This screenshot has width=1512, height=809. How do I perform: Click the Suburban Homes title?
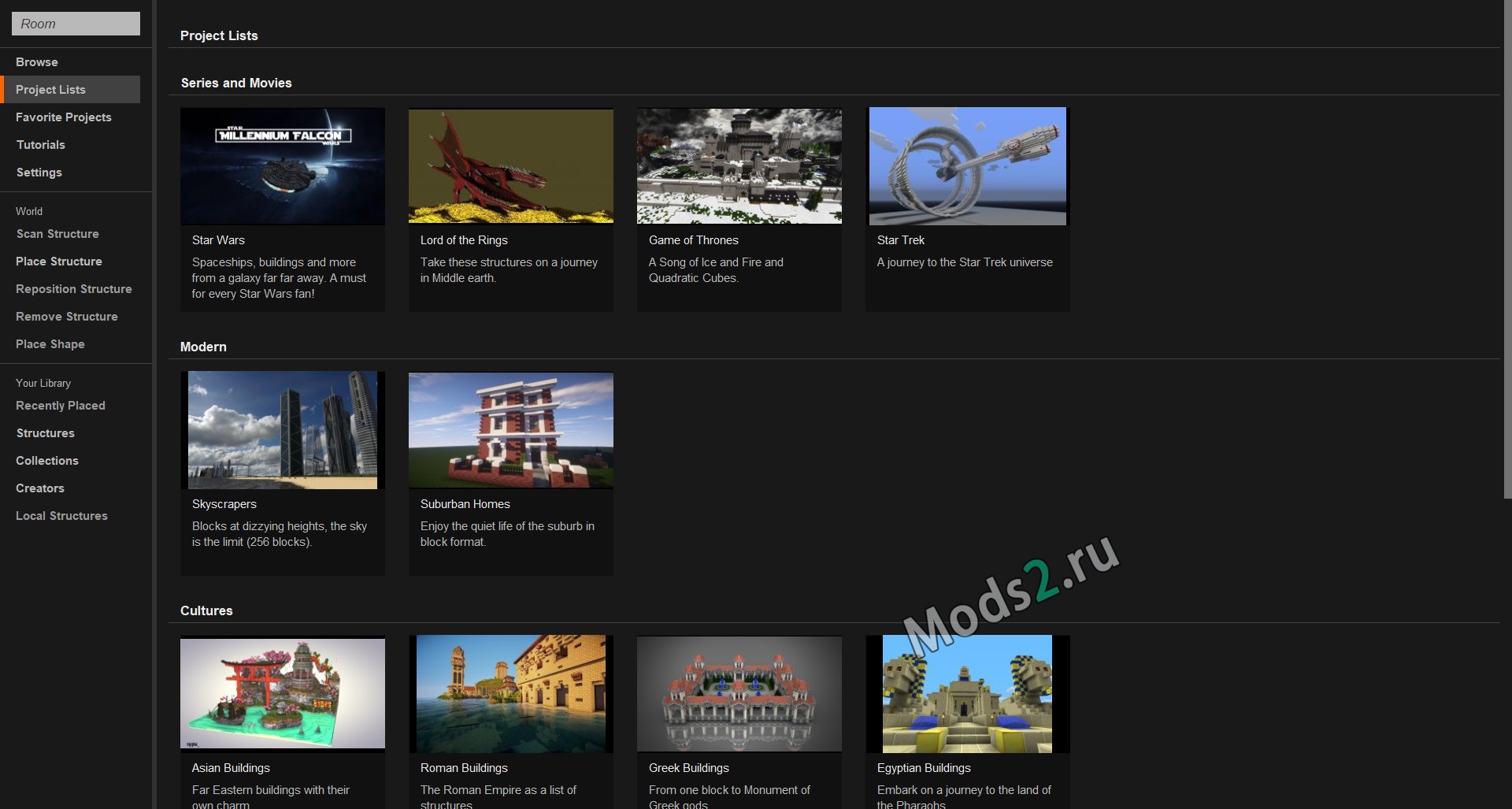click(x=465, y=504)
